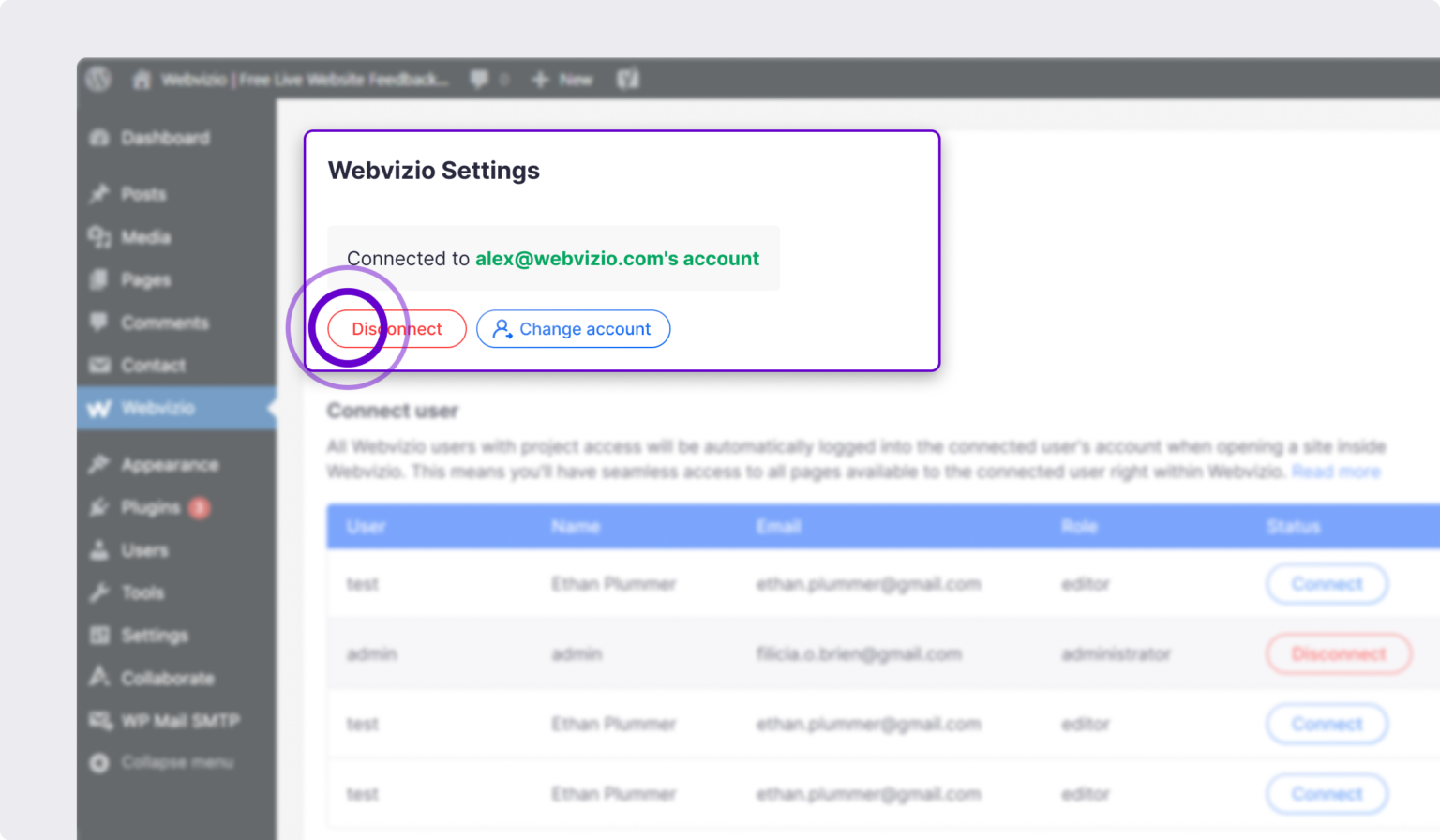Disconnect alex@webvizio.com's account
This screenshot has width=1440, height=840.
396,328
